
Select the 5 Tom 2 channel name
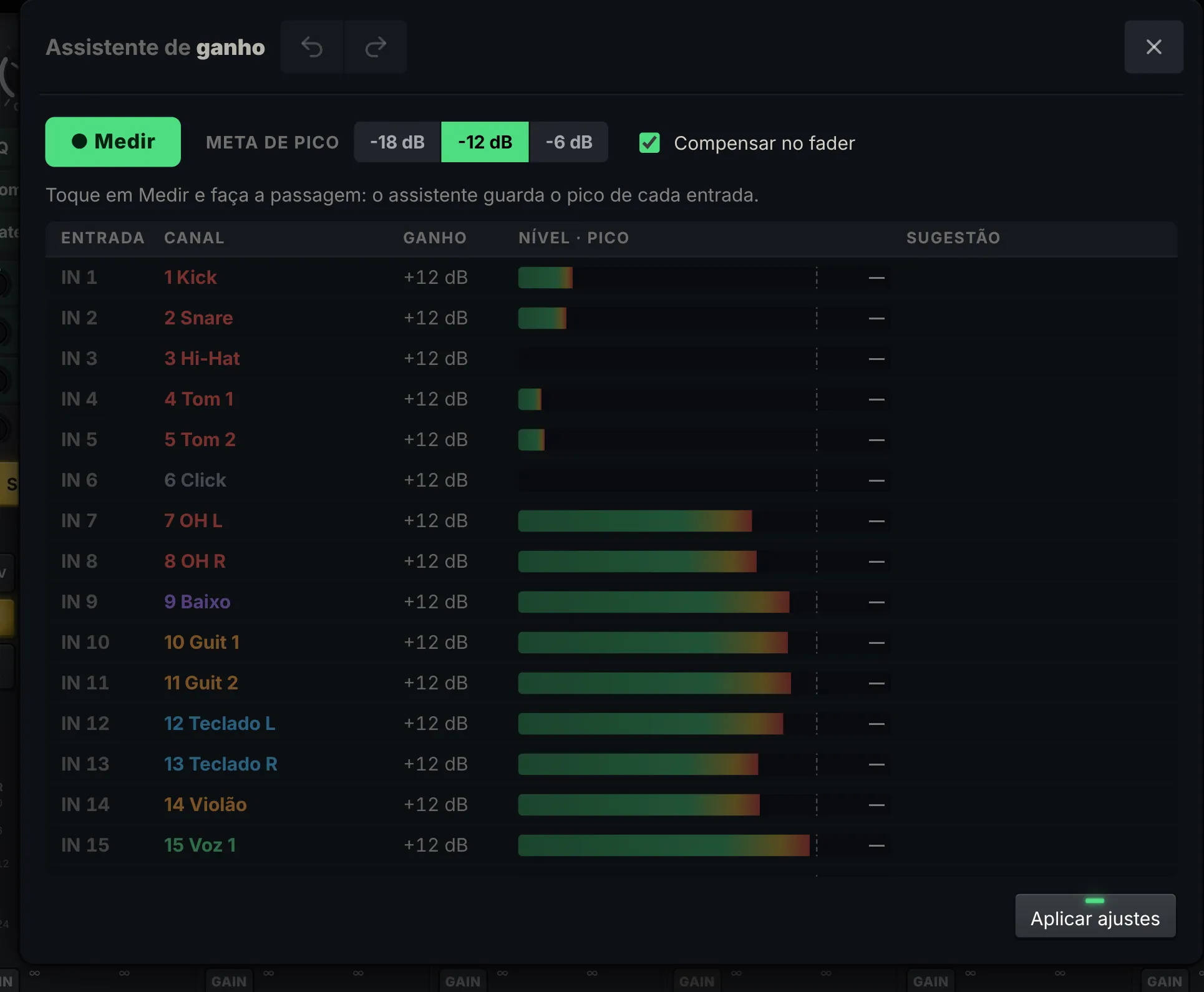pos(200,440)
